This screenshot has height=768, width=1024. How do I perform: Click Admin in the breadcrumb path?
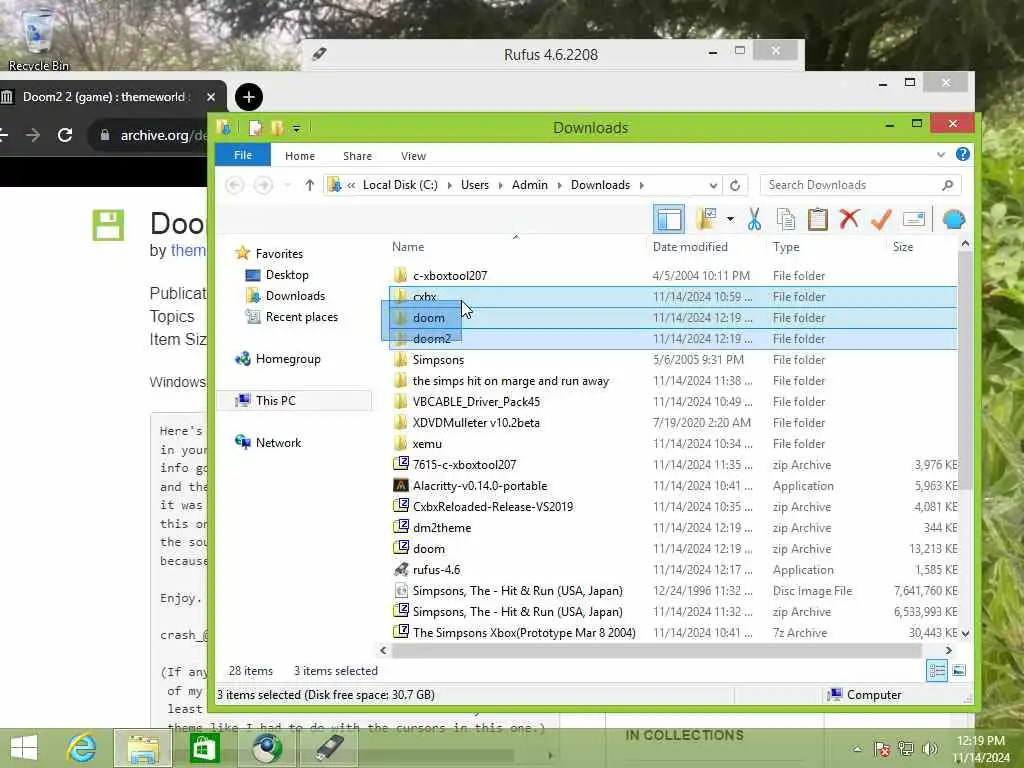click(530, 185)
